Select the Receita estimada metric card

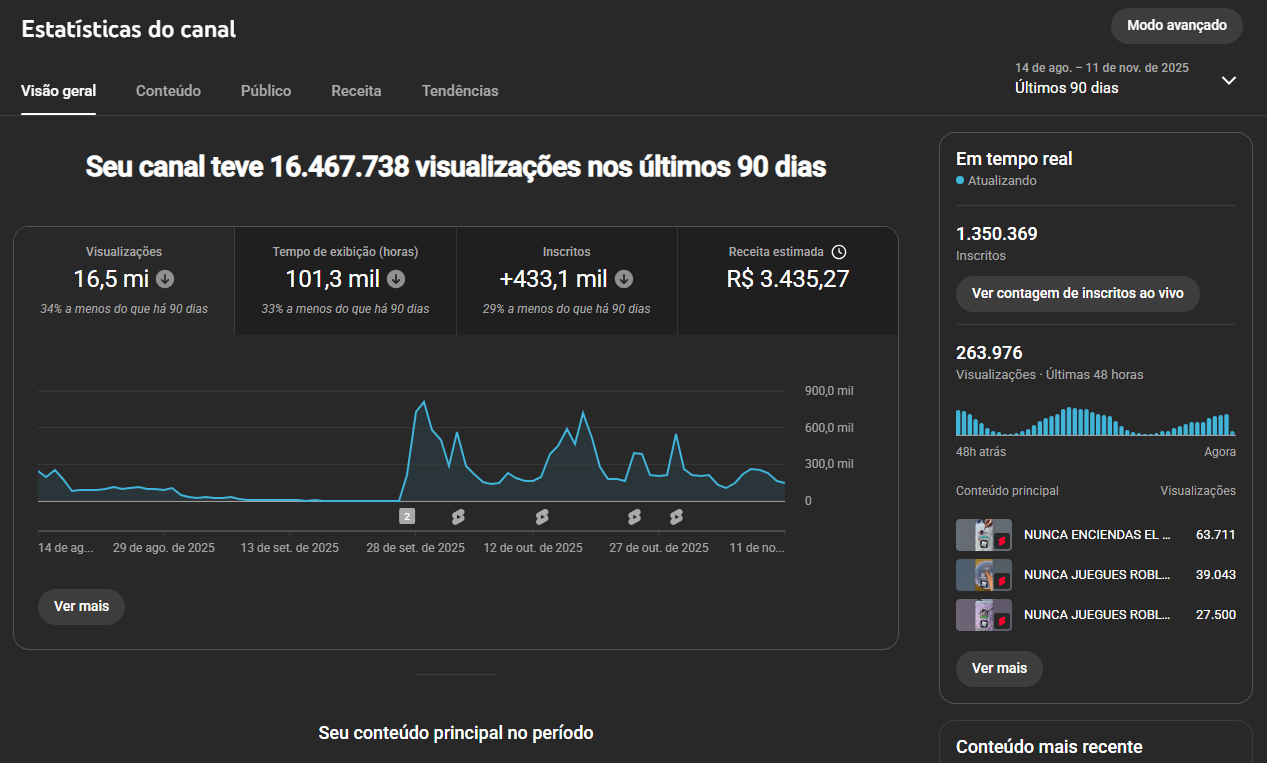pos(787,281)
